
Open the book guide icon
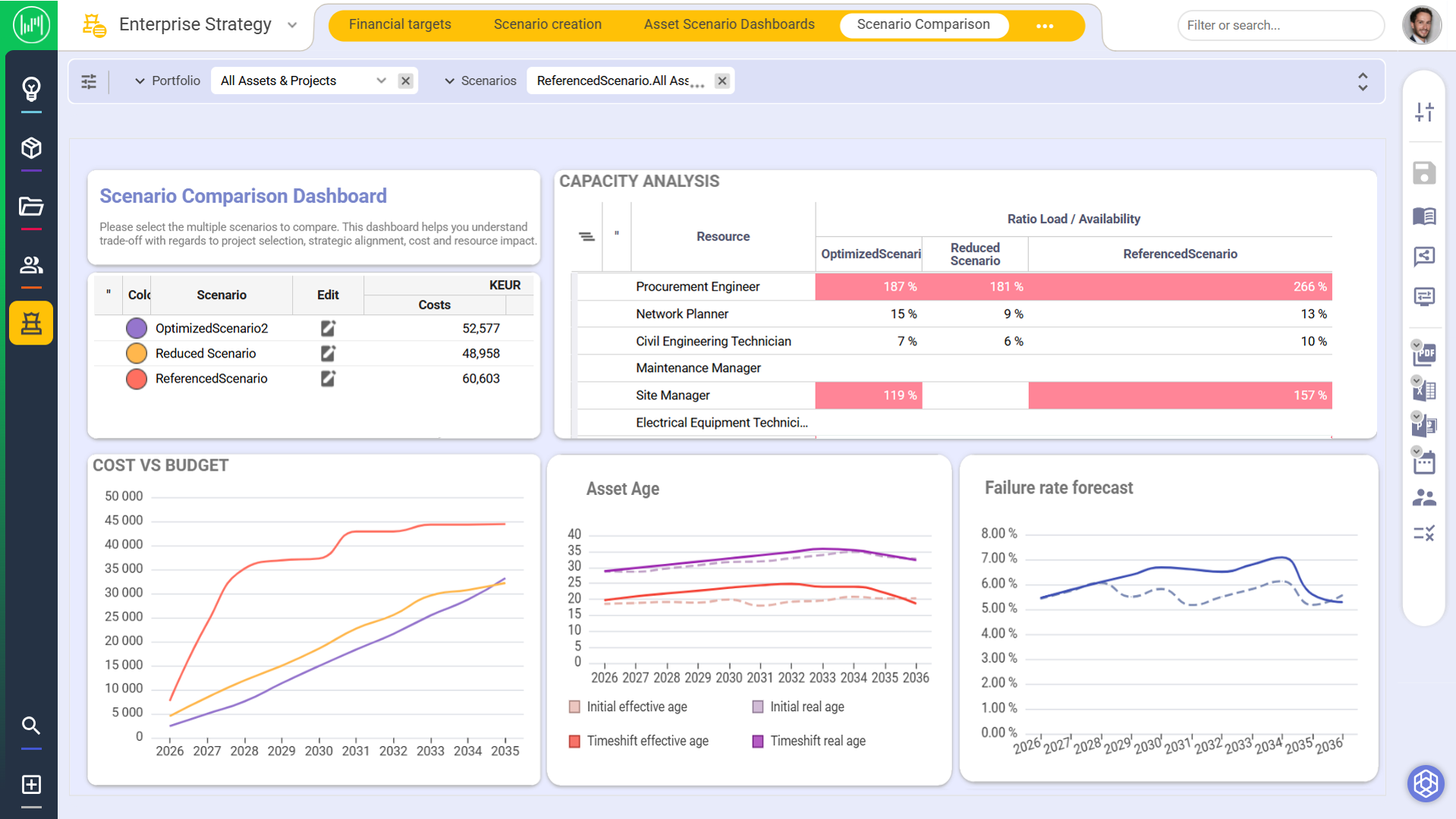[x=1424, y=216]
